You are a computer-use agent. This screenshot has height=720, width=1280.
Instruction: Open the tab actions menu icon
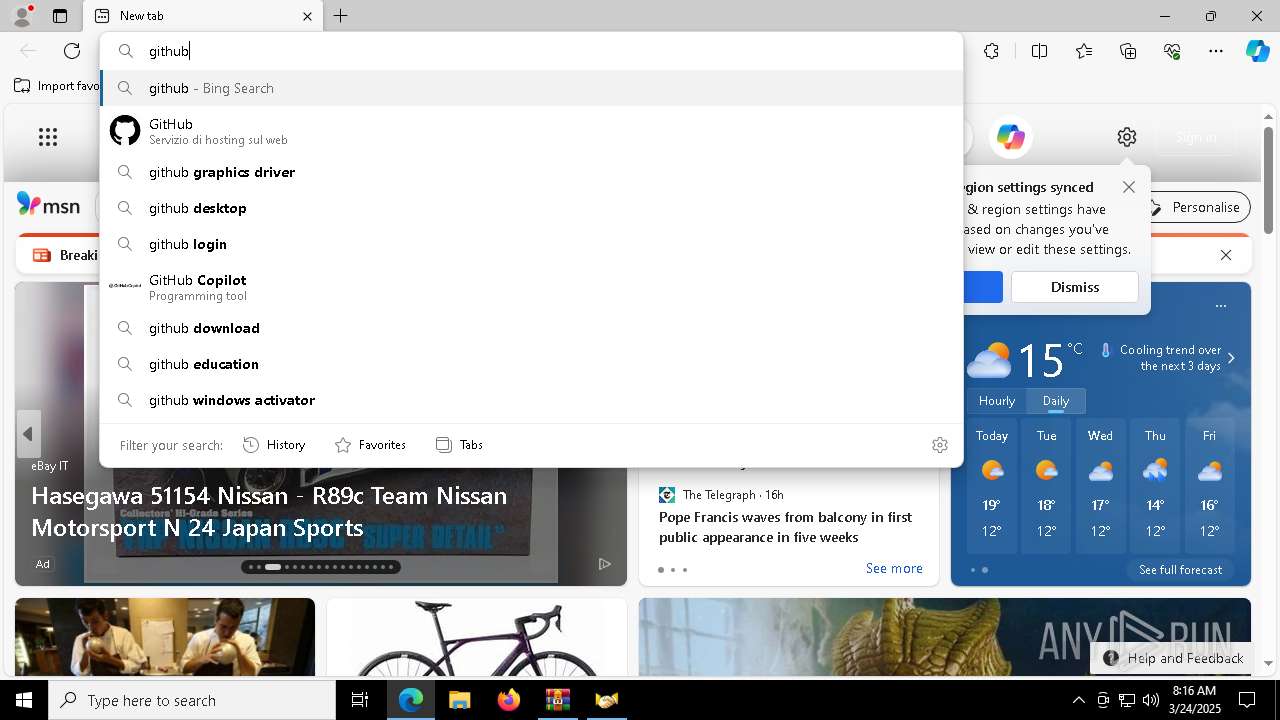60,16
